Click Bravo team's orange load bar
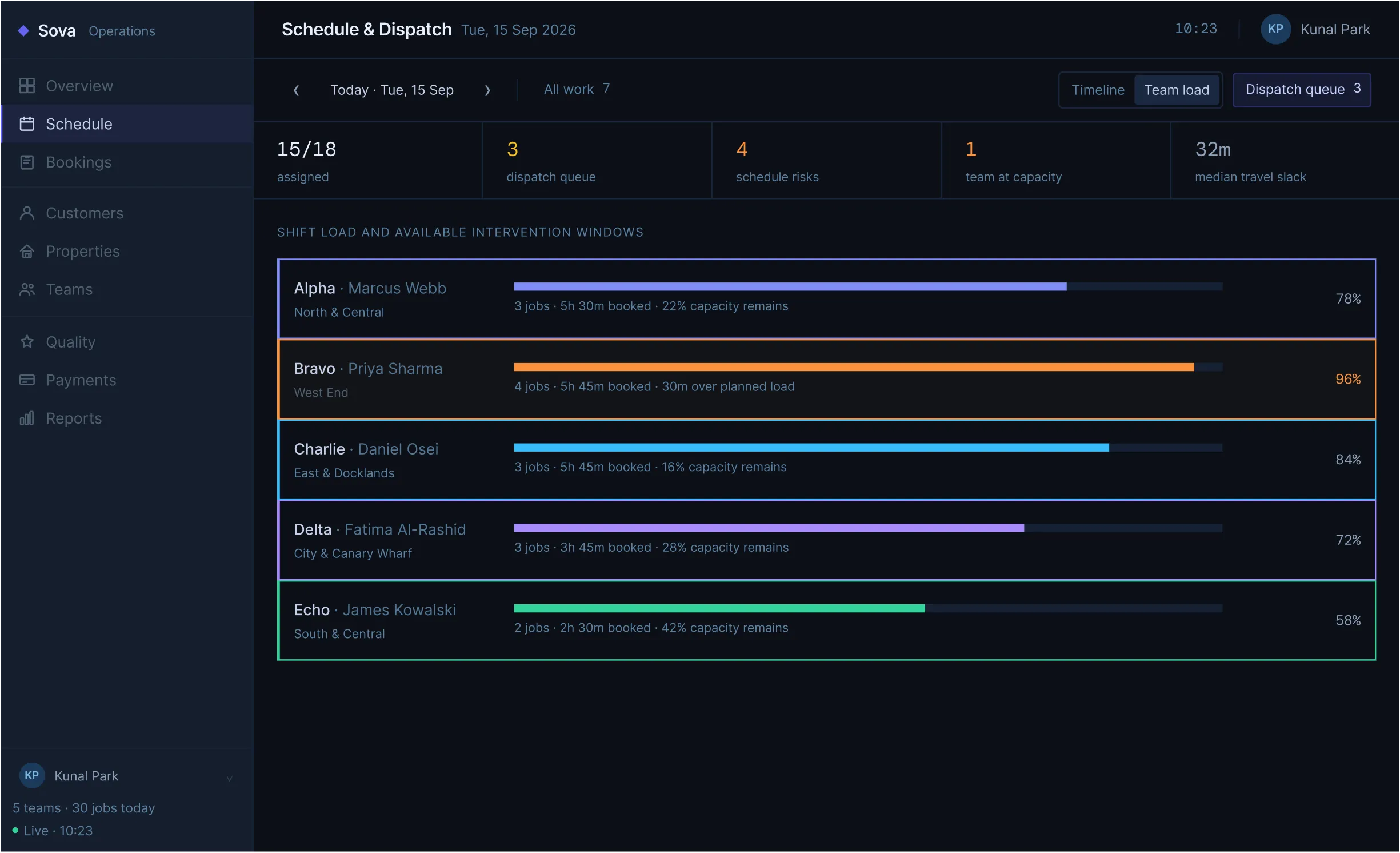This screenshot has width=1400, height=853. point(854,368)
